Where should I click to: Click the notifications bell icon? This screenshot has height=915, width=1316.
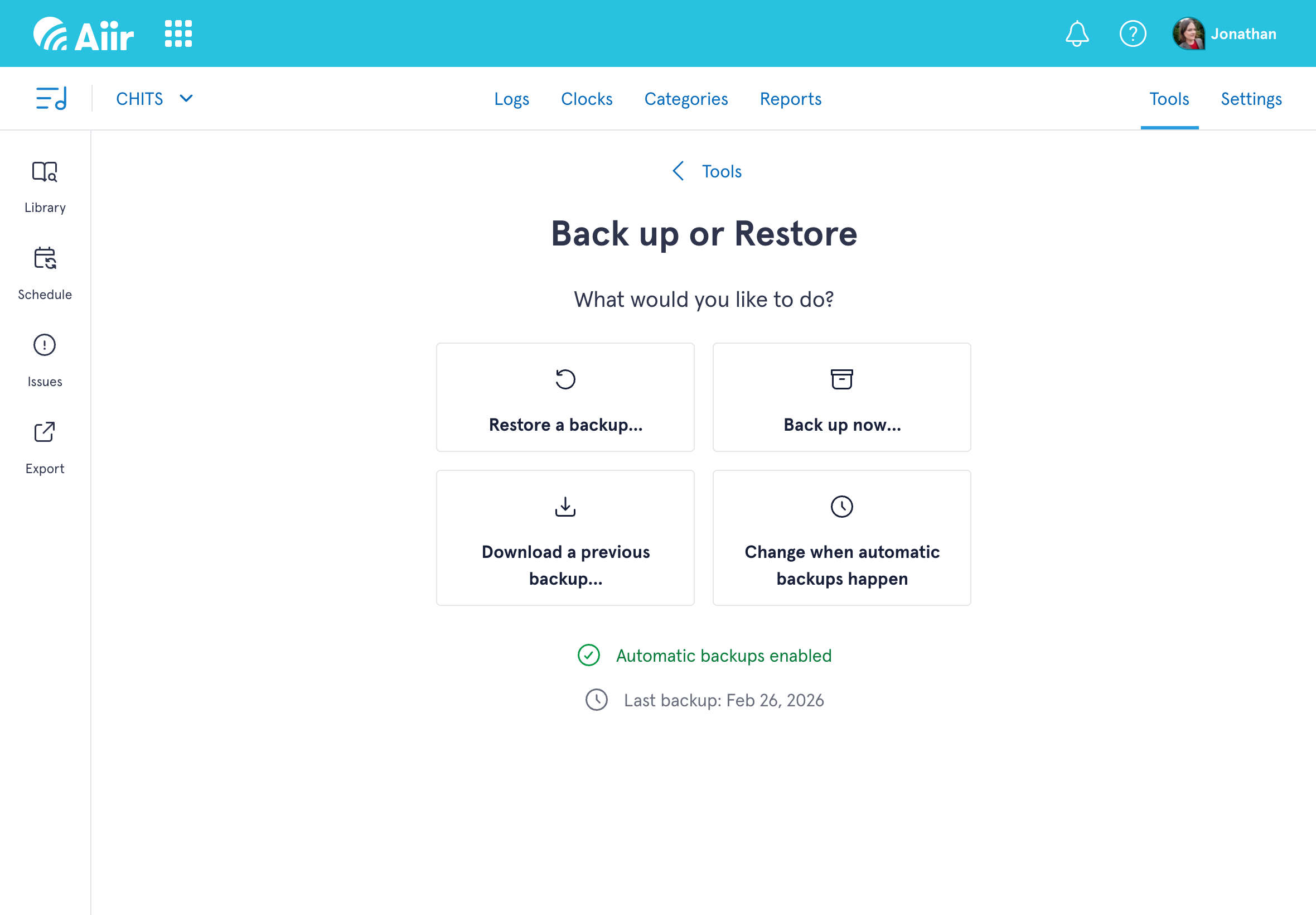[x=1077, y=34]
